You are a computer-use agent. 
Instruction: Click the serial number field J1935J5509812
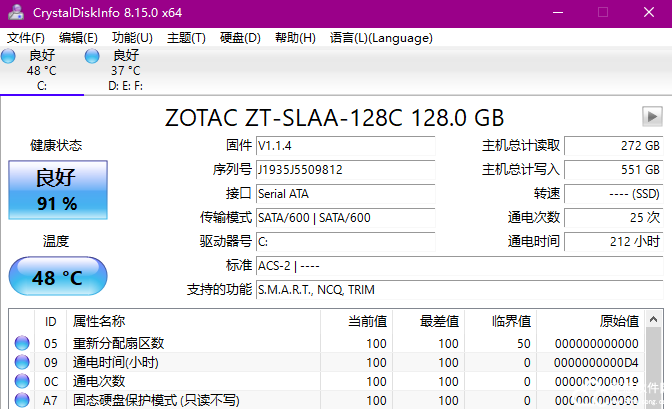coord(345,170)
